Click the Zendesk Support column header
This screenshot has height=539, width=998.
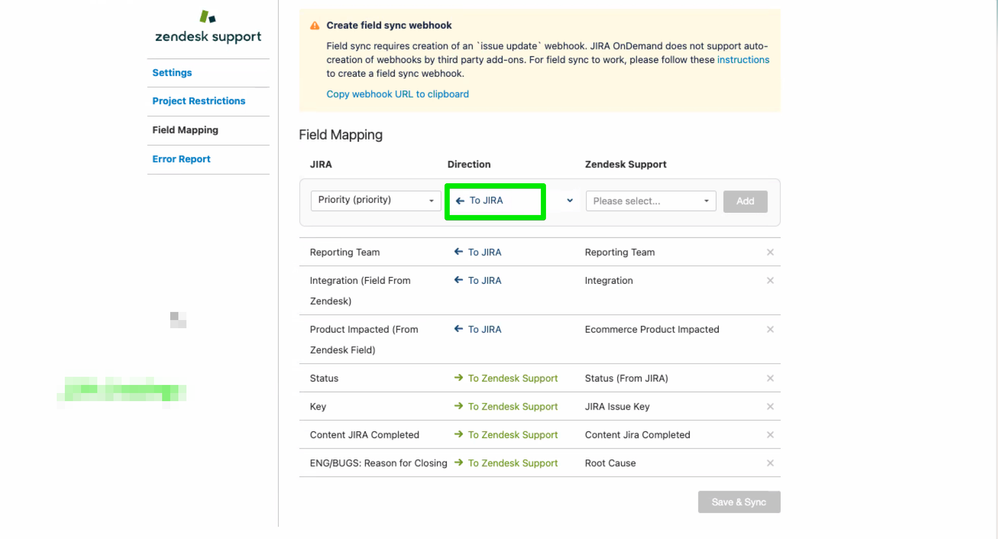(626, 164)
